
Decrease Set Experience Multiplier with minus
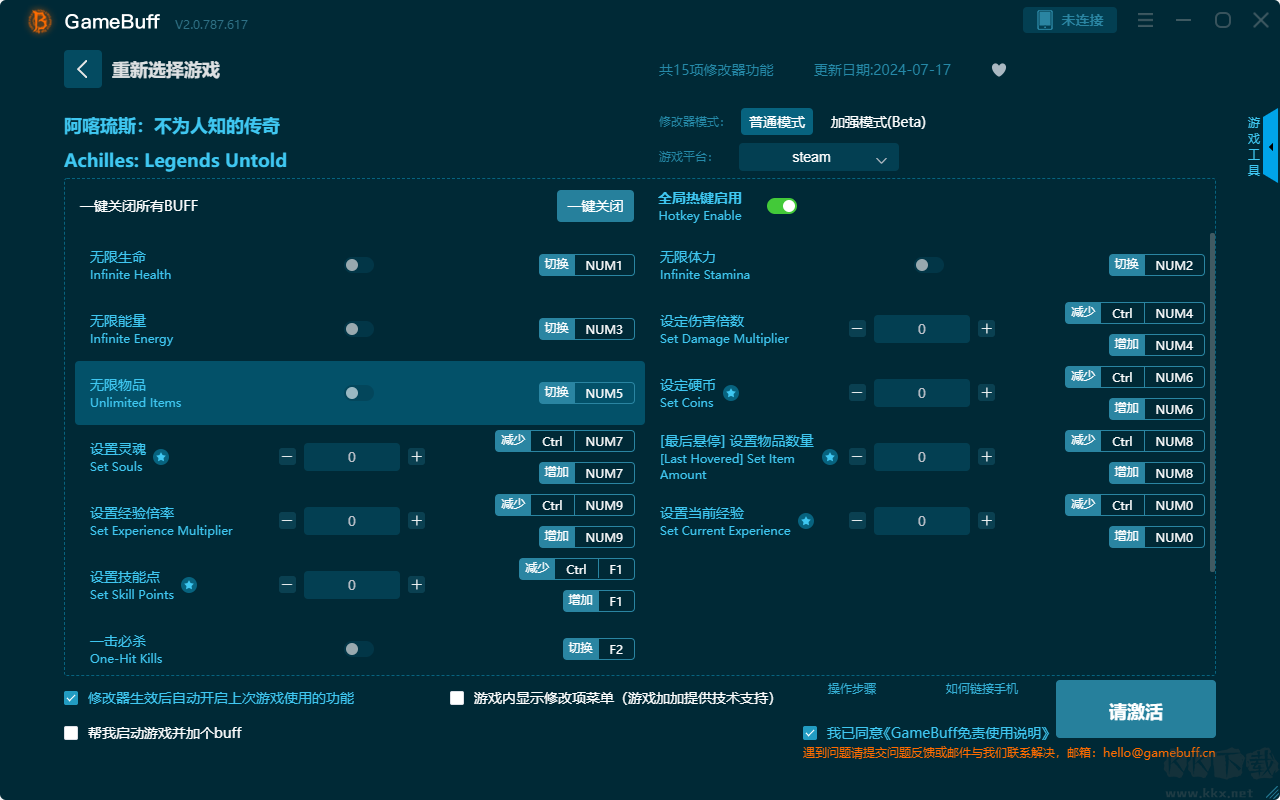(287, 521)
